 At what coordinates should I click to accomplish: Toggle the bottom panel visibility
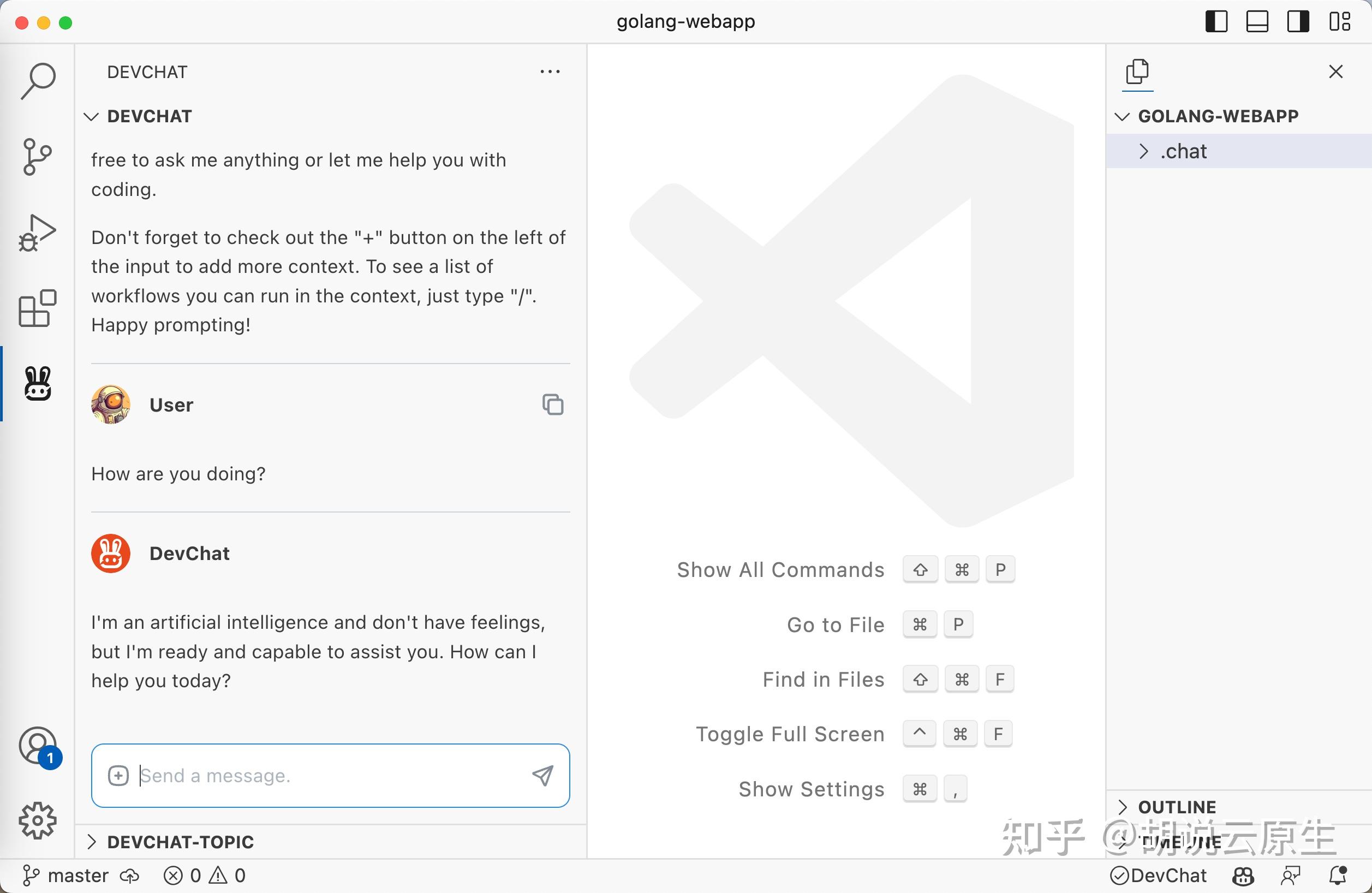[1257, 22]
